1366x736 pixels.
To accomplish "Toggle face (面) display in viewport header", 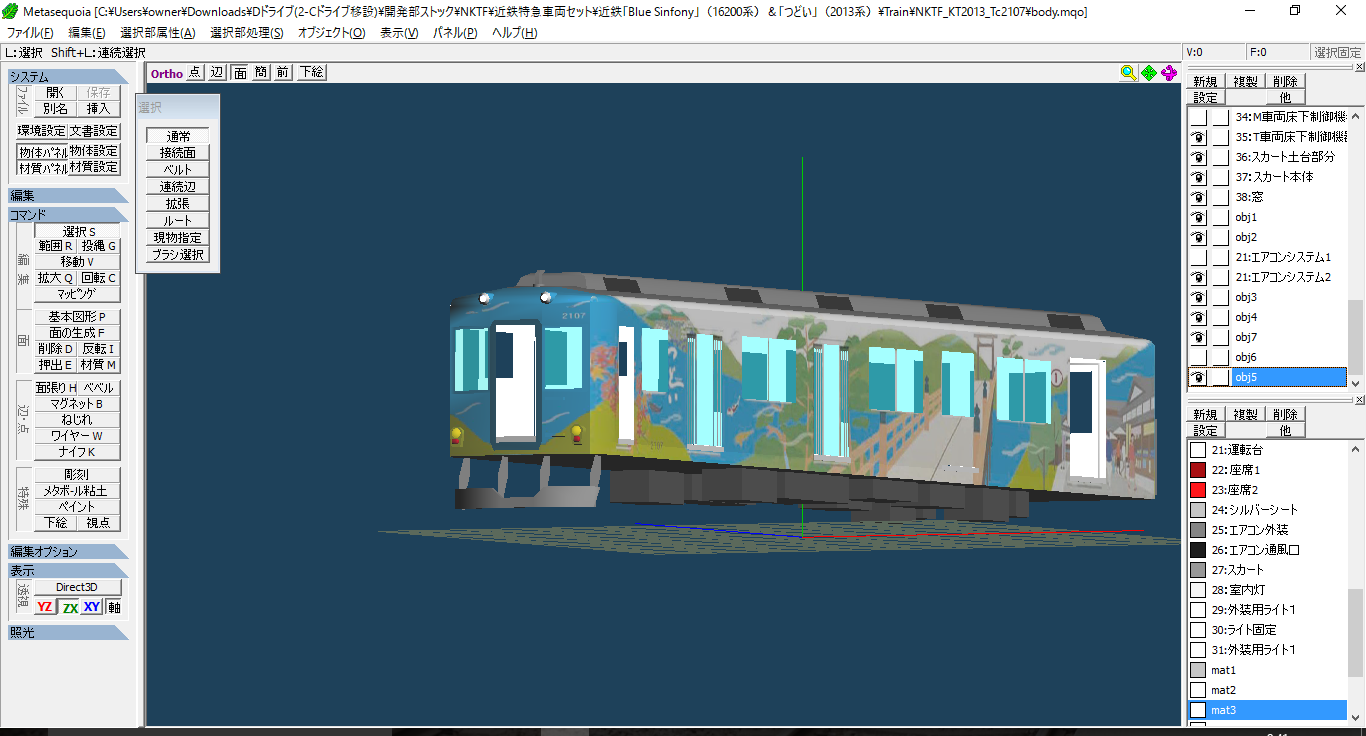I will pyautogui.click(x=240, y=72).
